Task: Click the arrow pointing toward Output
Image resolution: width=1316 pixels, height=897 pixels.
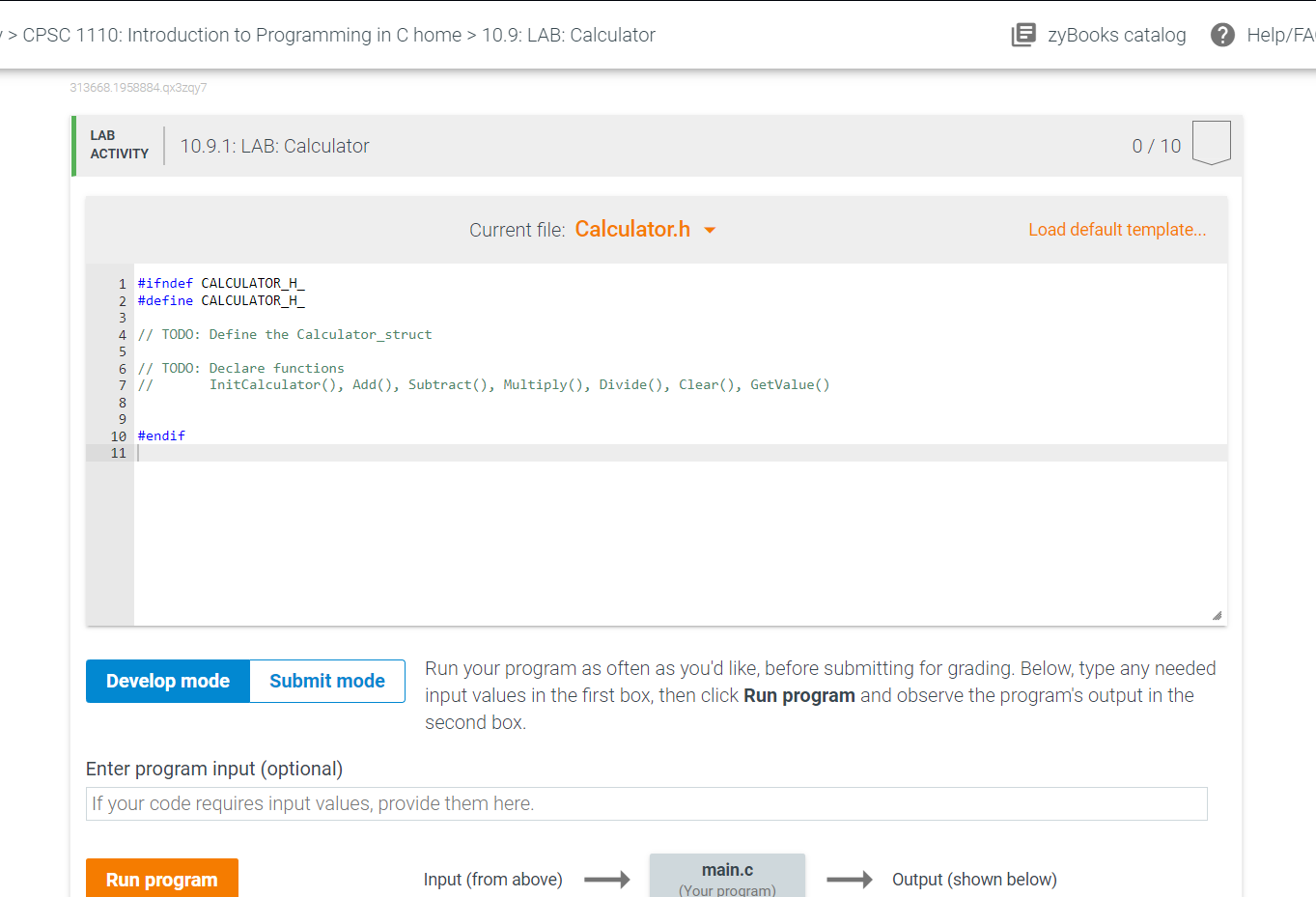Action: point(849,879)
